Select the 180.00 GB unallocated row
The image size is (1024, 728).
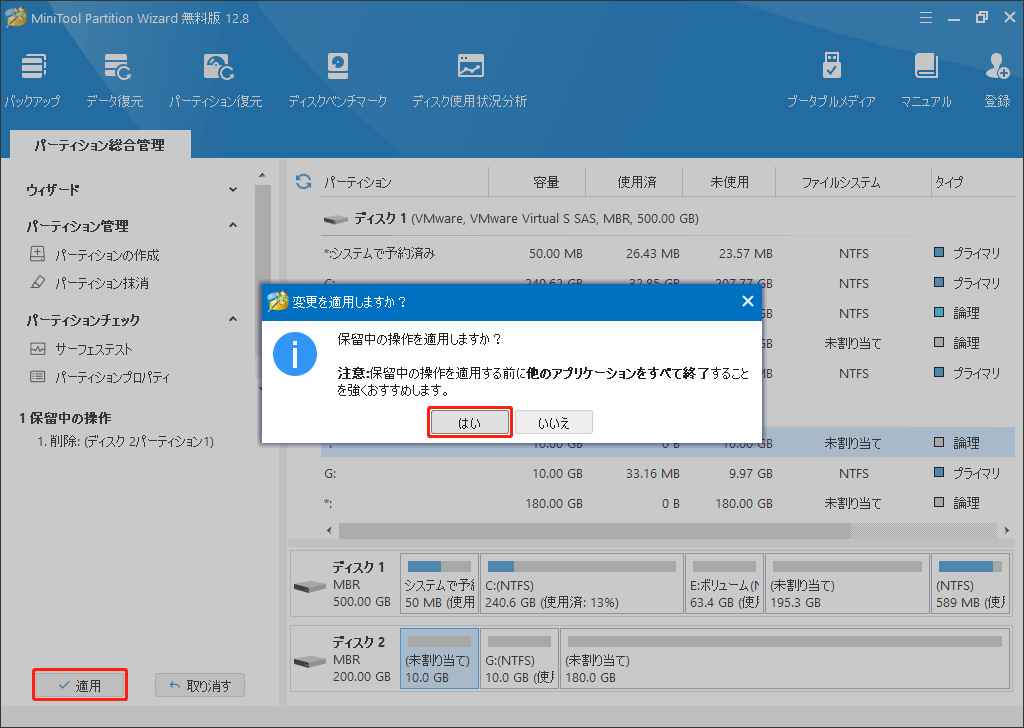point(667,503)
